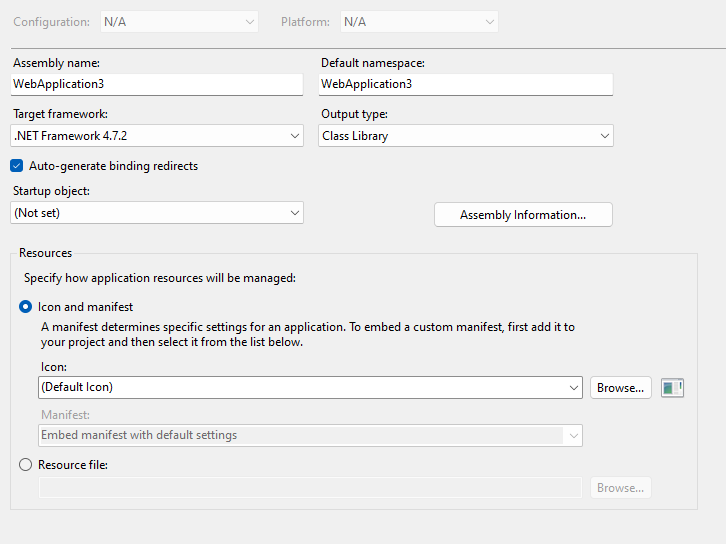Expand the Output type combo box
Screen dimensions: 726x544
(465, 136)
